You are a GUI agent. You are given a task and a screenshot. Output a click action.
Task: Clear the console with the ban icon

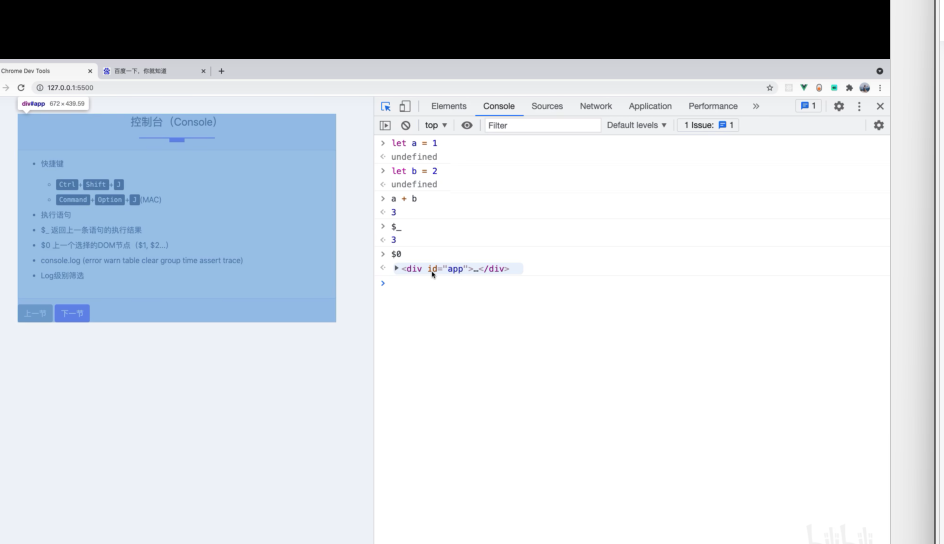406,125
